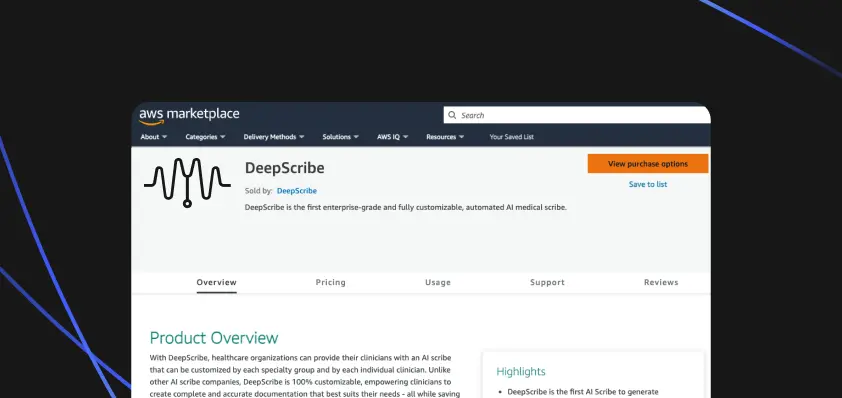842x398 pixels.
Task: Switch to the Usage tab
Action: [438, 283]
